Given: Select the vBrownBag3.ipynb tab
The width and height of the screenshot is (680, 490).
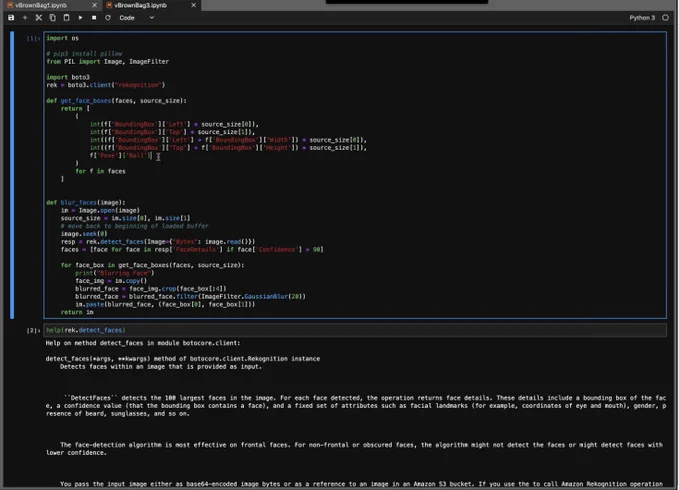Looking at the screenshot, I should (141, 5).
